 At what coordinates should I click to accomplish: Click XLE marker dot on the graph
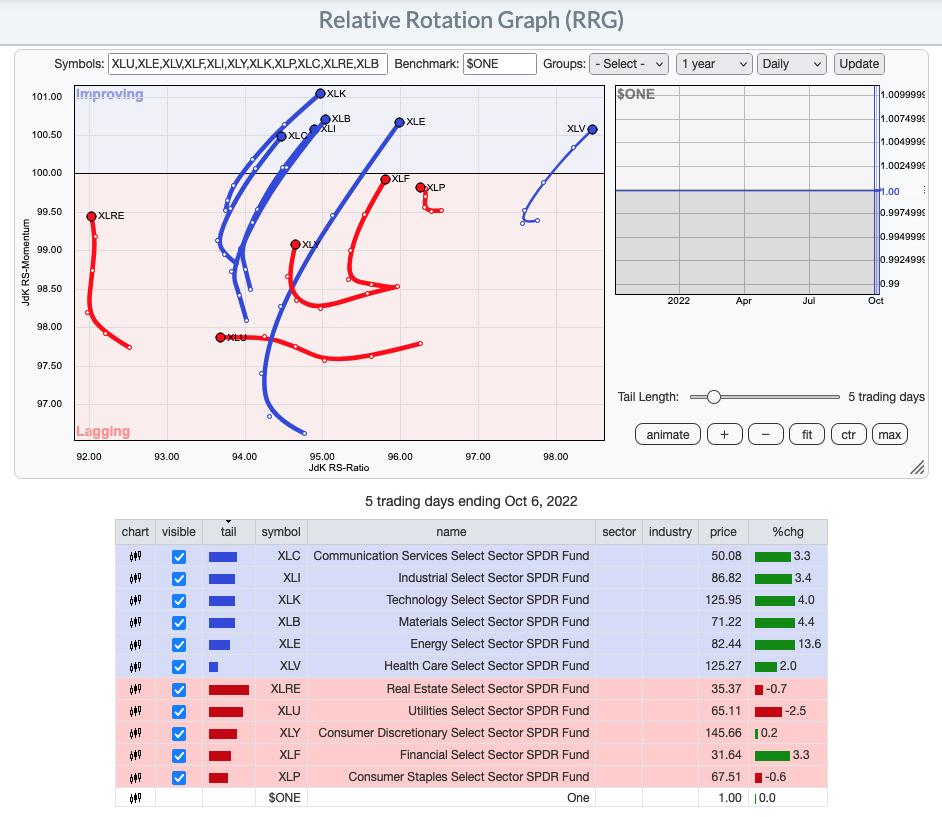click(400, 123)
